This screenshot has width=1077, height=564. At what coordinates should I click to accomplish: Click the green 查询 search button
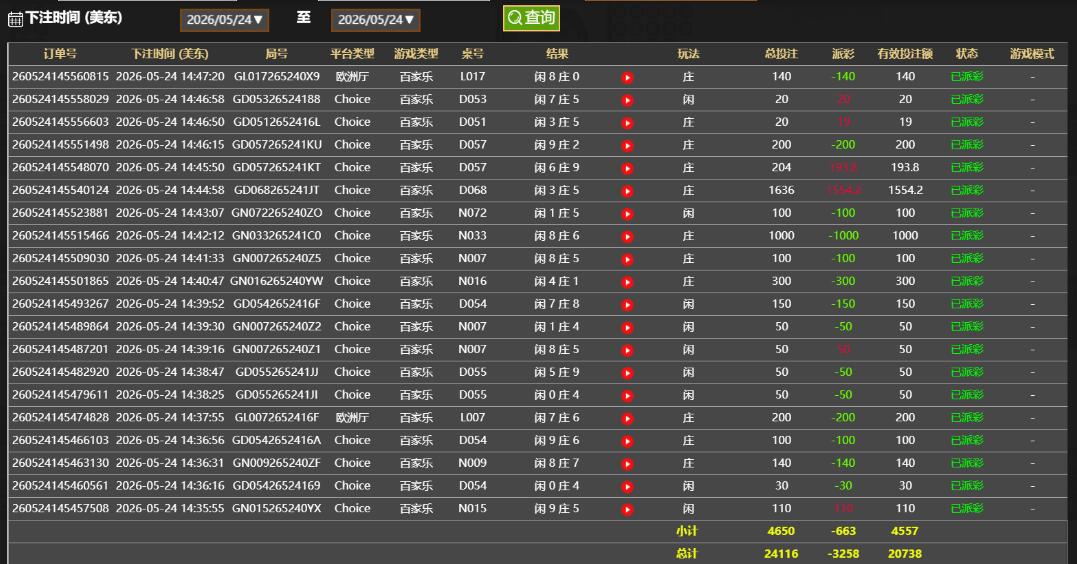click(x=531, y=18)
